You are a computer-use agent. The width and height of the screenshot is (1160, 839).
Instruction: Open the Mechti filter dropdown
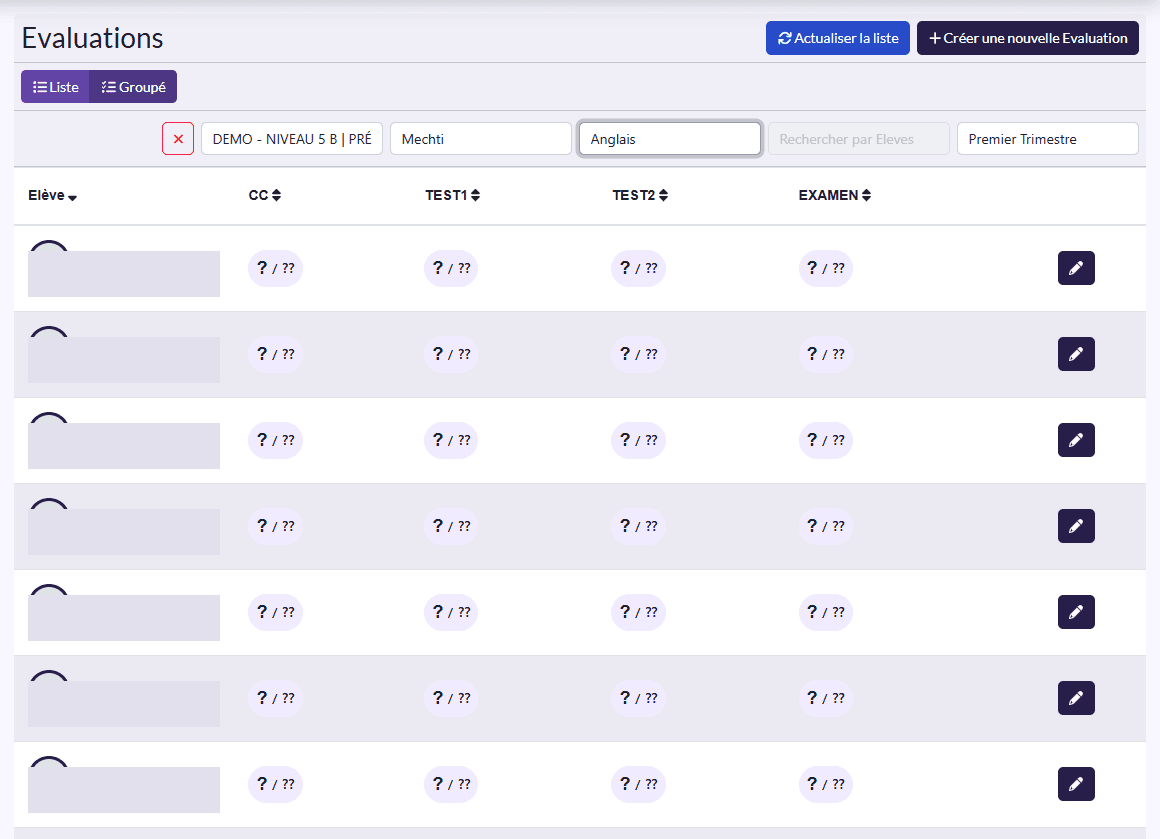click(481, 138)
